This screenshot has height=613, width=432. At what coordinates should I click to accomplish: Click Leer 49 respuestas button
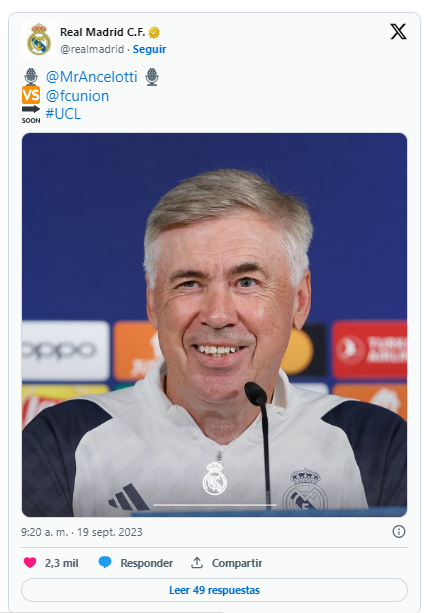pyautogui.click(x=214, y=590)
